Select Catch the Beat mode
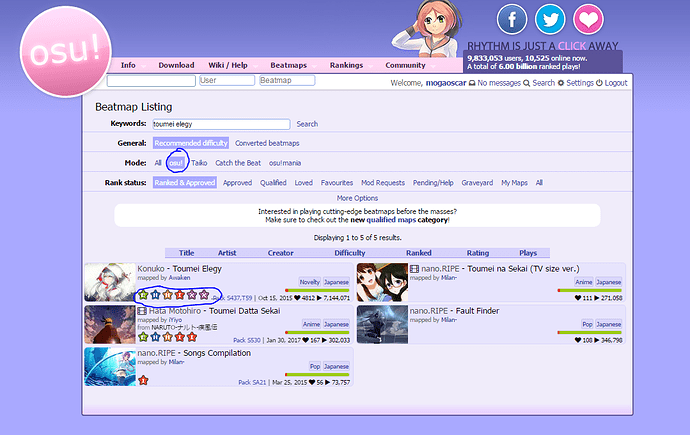Image resolution: width=690 pixels, height=435 pixels. [x=238, y=163]
